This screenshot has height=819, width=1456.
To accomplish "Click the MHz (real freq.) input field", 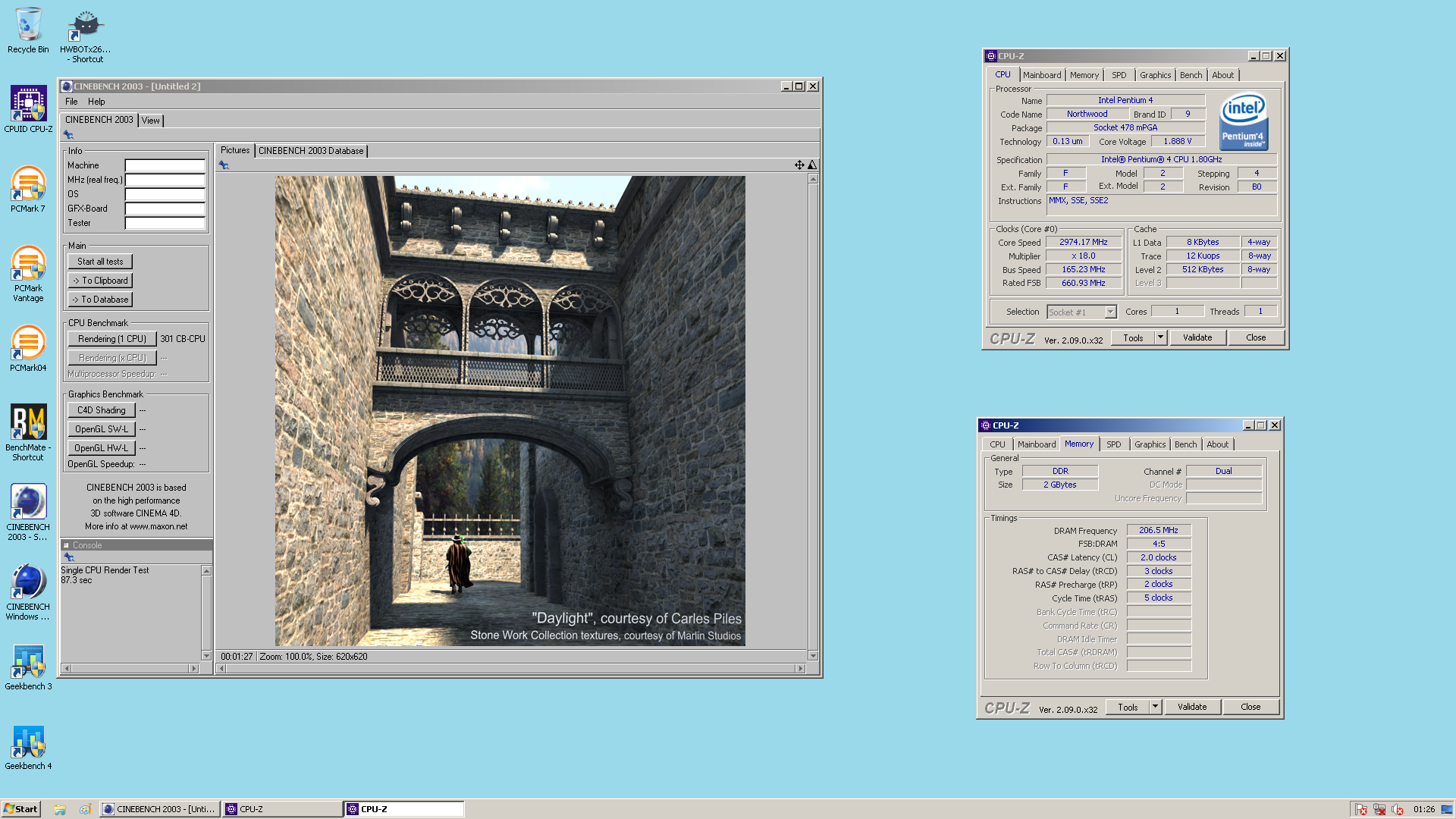I will (165, 180).
